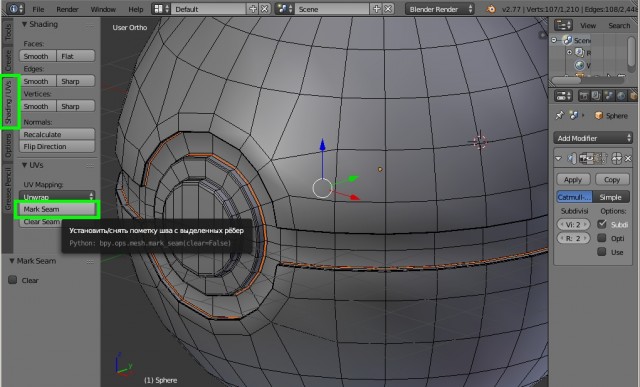Viewport: 640px width, 387px height.
Task: Click the Subsurf modifier type icon
Action: [x=571, y=158]
